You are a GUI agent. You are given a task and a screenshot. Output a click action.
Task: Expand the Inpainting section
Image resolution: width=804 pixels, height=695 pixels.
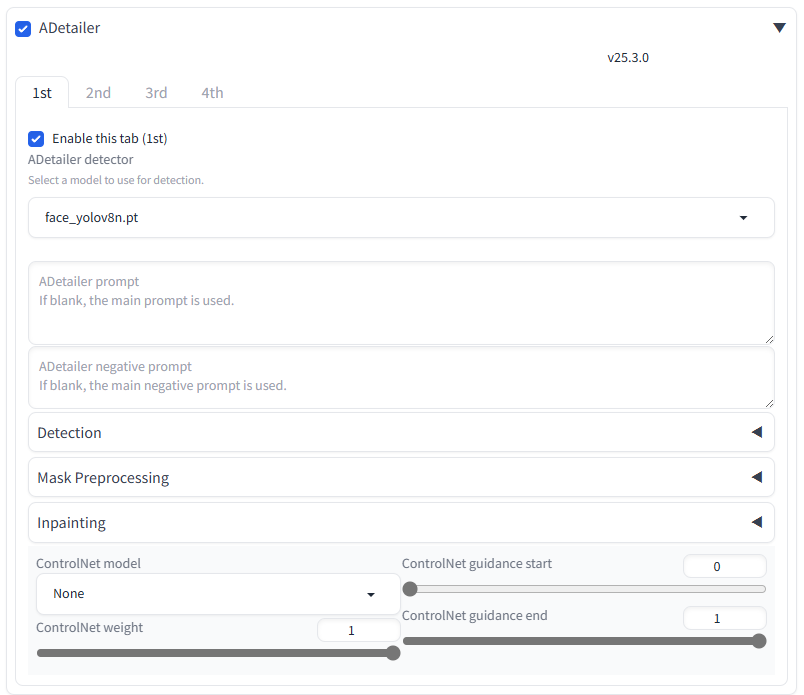coord(401,523)
